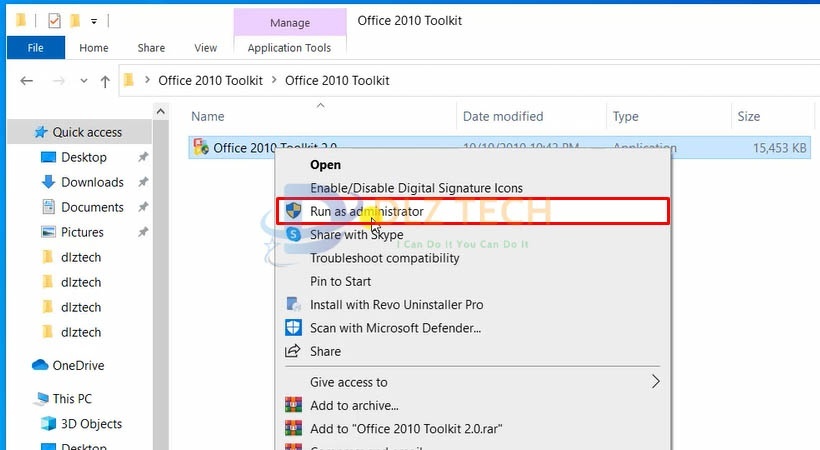Click the OneDrive cloud icon

(x=40, y=365)
